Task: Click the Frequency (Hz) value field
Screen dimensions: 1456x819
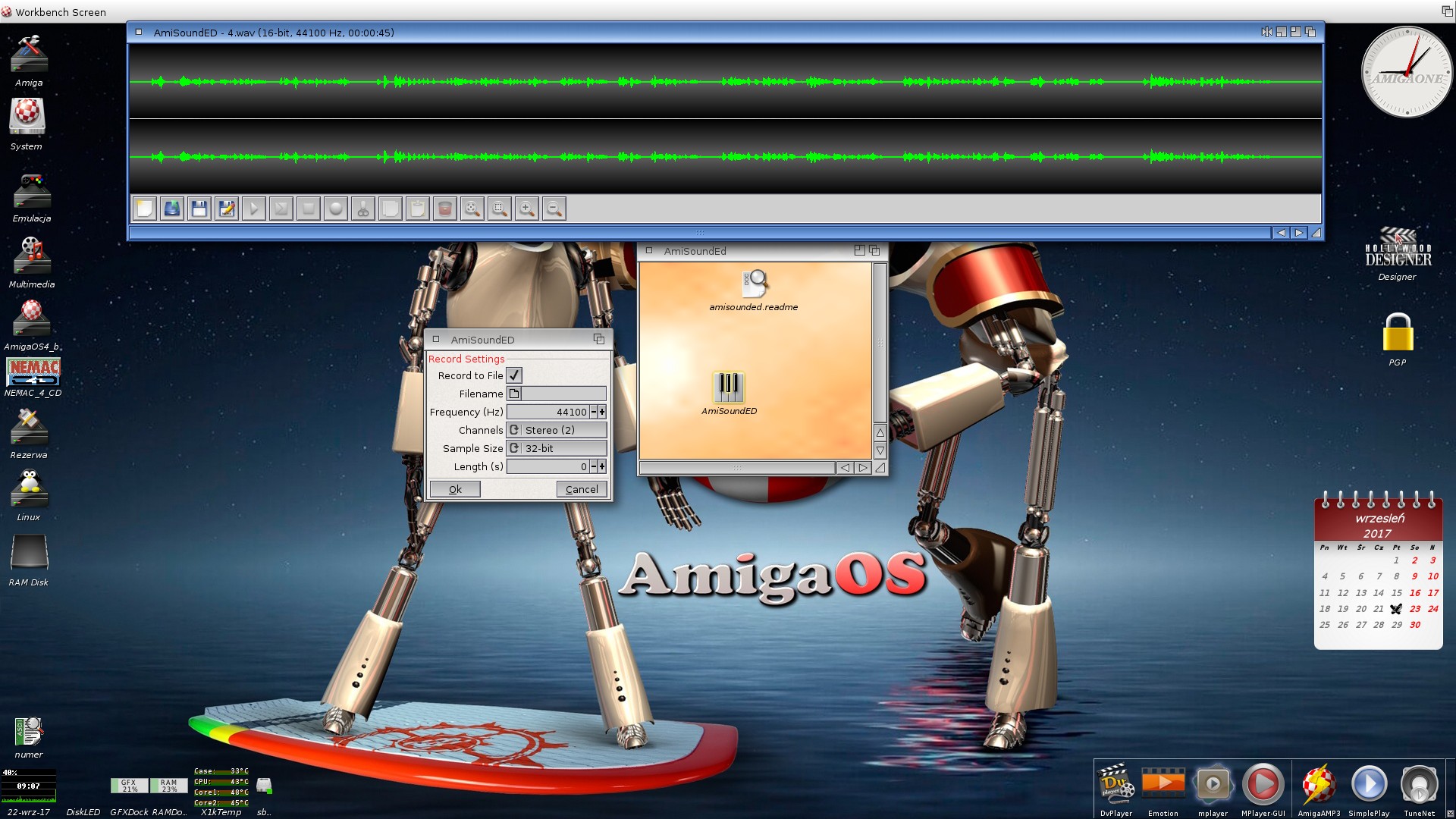Action: 548,412
